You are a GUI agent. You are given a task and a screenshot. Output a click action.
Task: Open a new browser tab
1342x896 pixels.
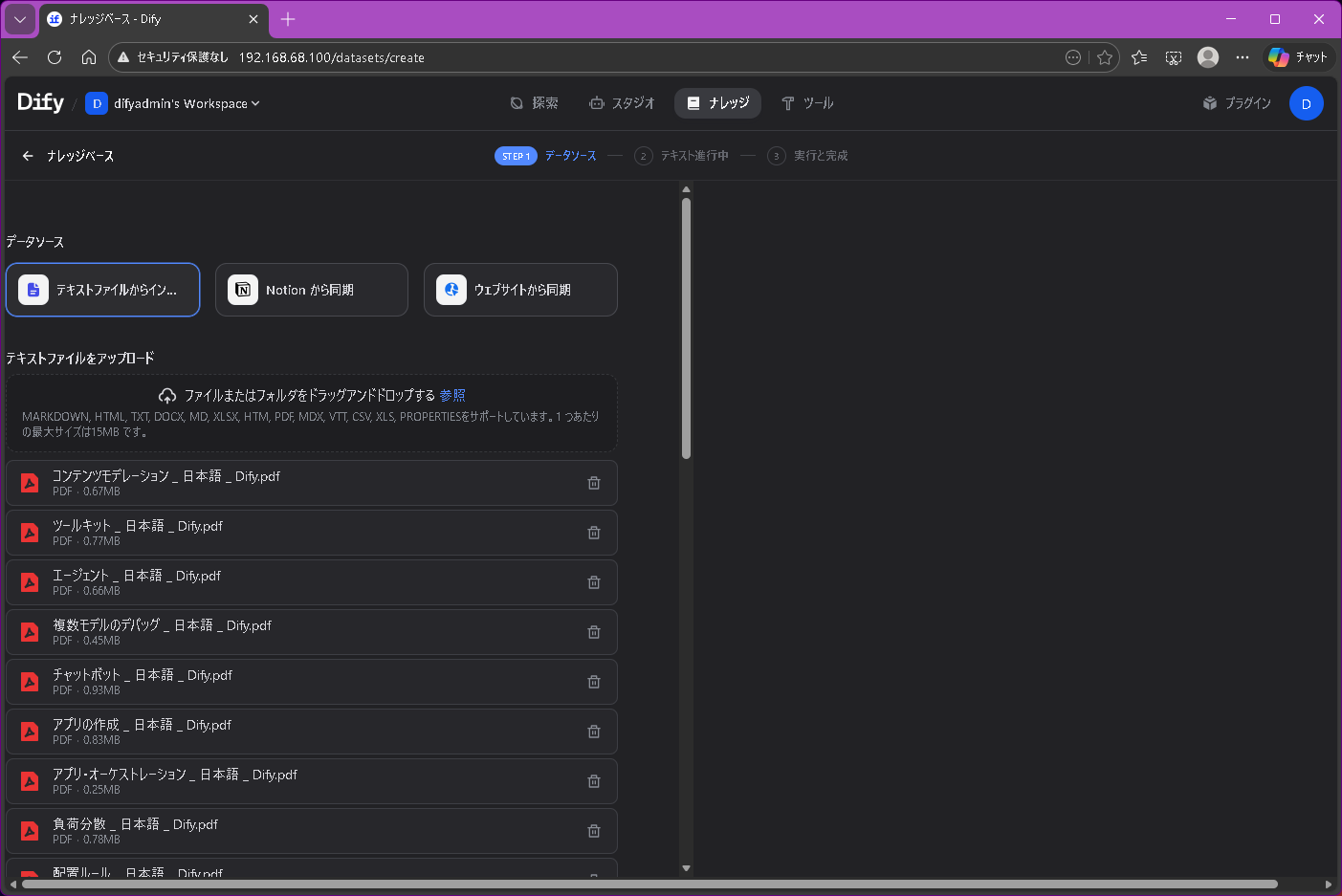click(288, 19)
